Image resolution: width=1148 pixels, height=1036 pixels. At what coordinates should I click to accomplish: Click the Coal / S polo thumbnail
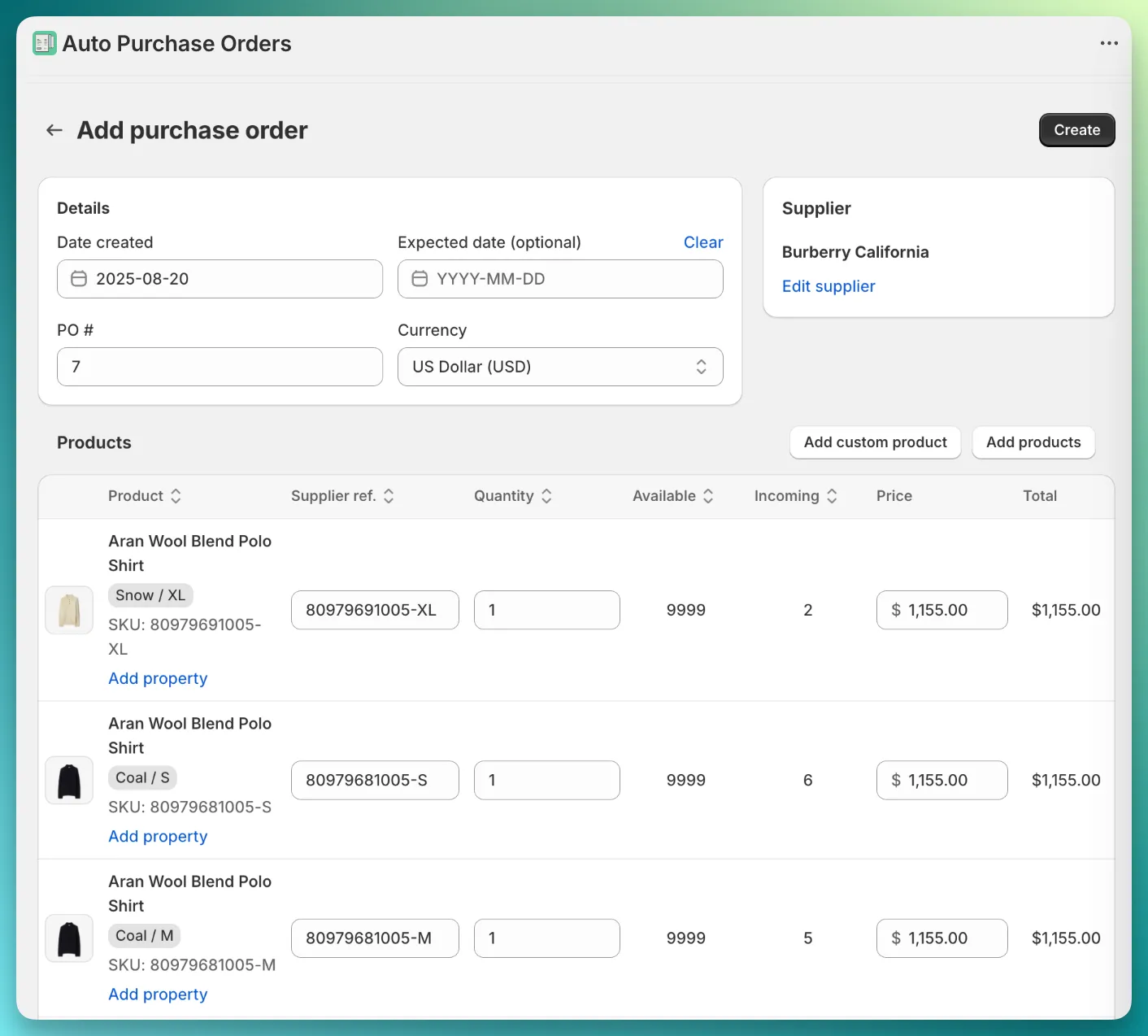coord(69,780)
